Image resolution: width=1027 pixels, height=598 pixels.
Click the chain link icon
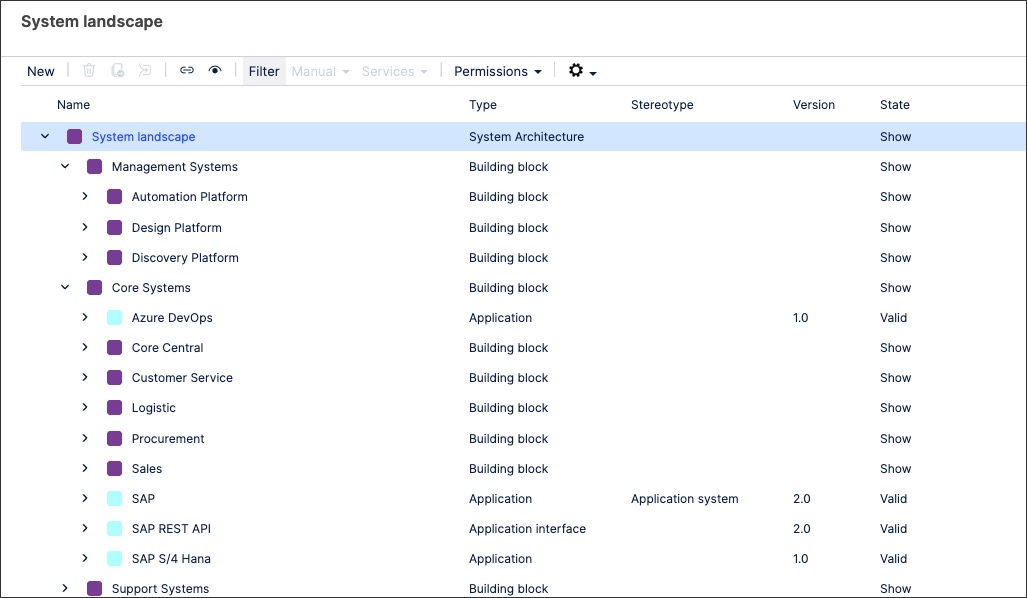[187, 70]
